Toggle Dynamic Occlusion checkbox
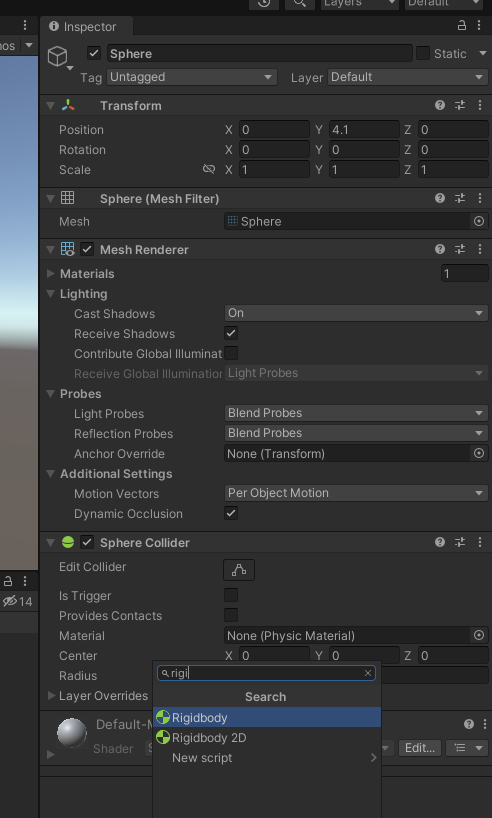Image resolution: width=492 pixels, height=818 pixels. pyautogui.click(x=231, y=513)
